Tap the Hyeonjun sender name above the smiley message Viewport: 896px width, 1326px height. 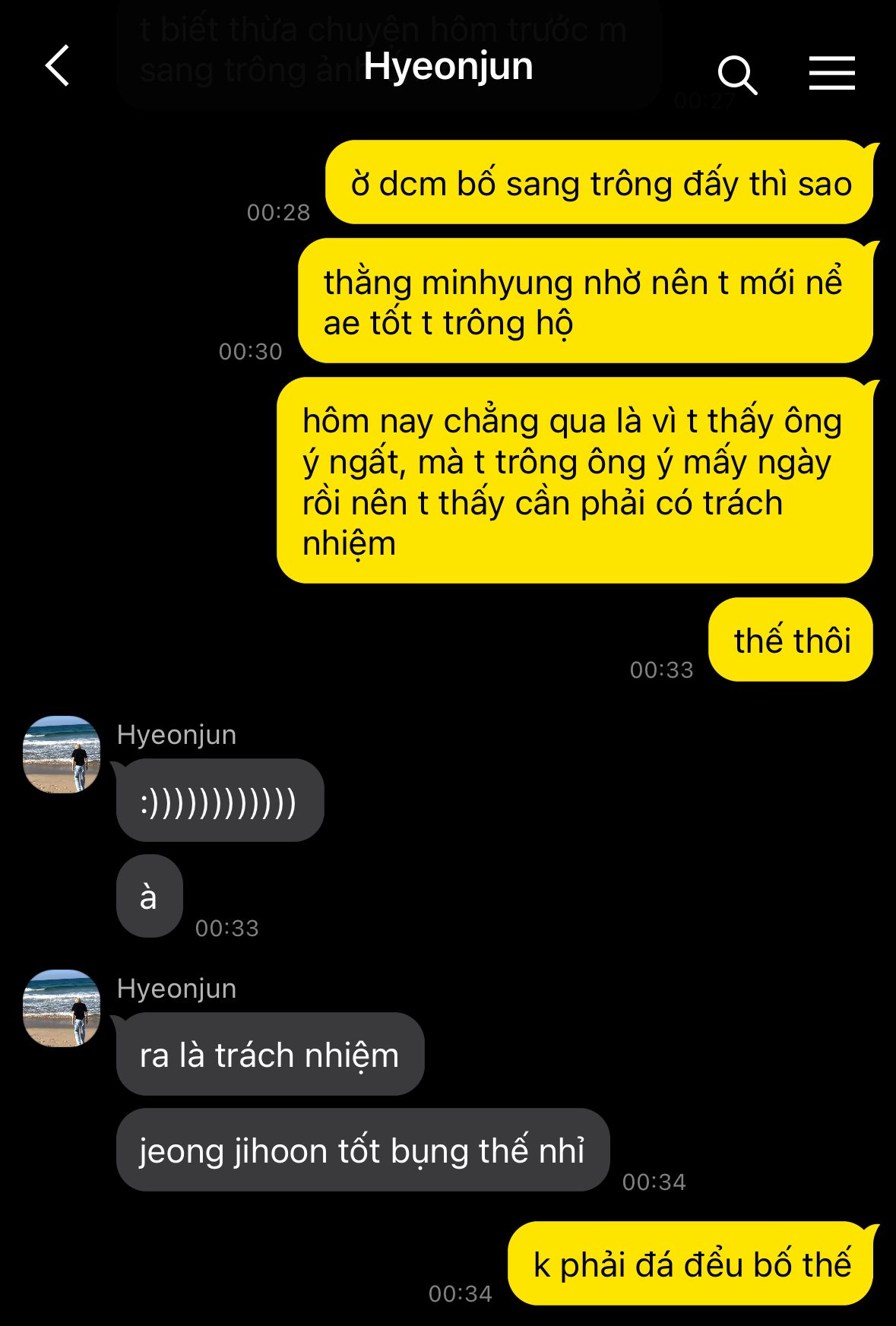(x=176, y=735)
